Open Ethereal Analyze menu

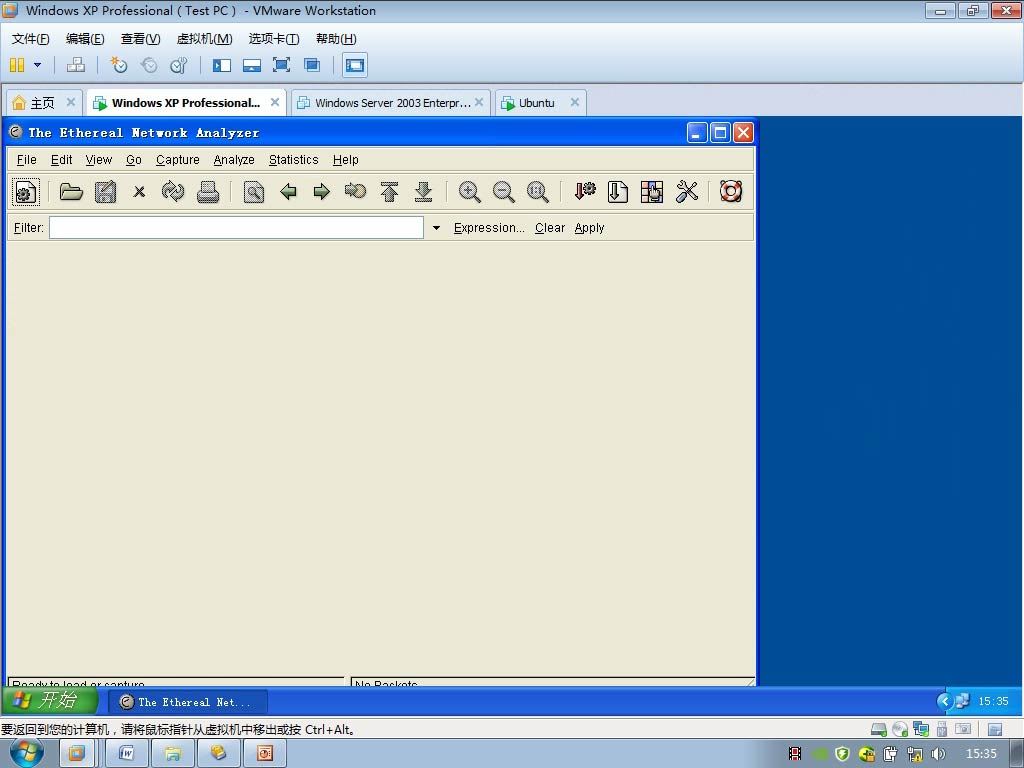[x=234, y=159]
